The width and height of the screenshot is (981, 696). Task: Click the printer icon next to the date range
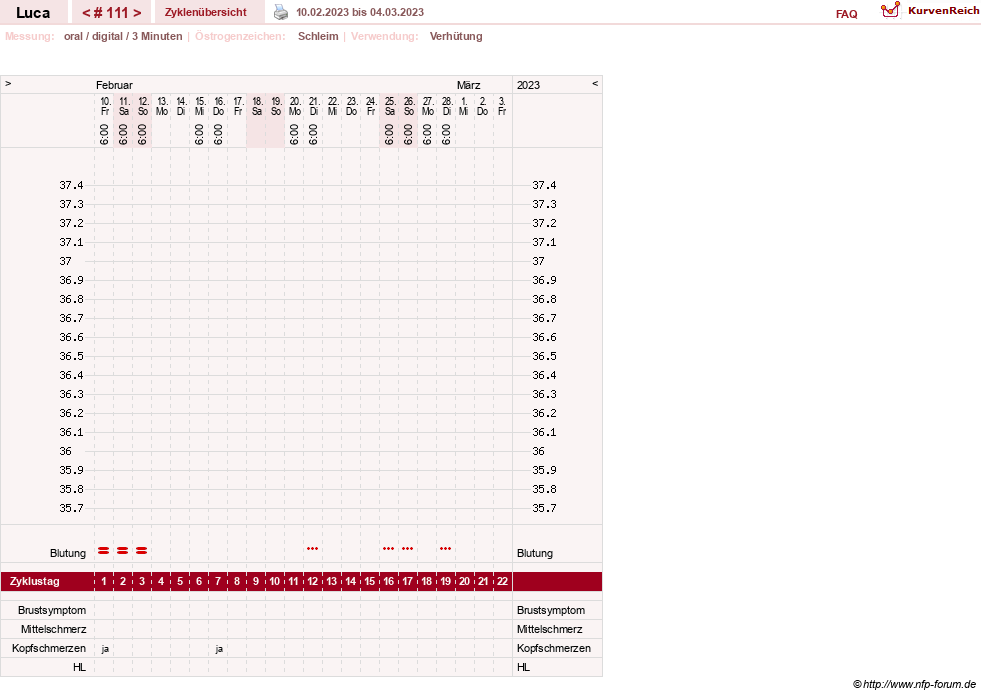click(281, 12)
